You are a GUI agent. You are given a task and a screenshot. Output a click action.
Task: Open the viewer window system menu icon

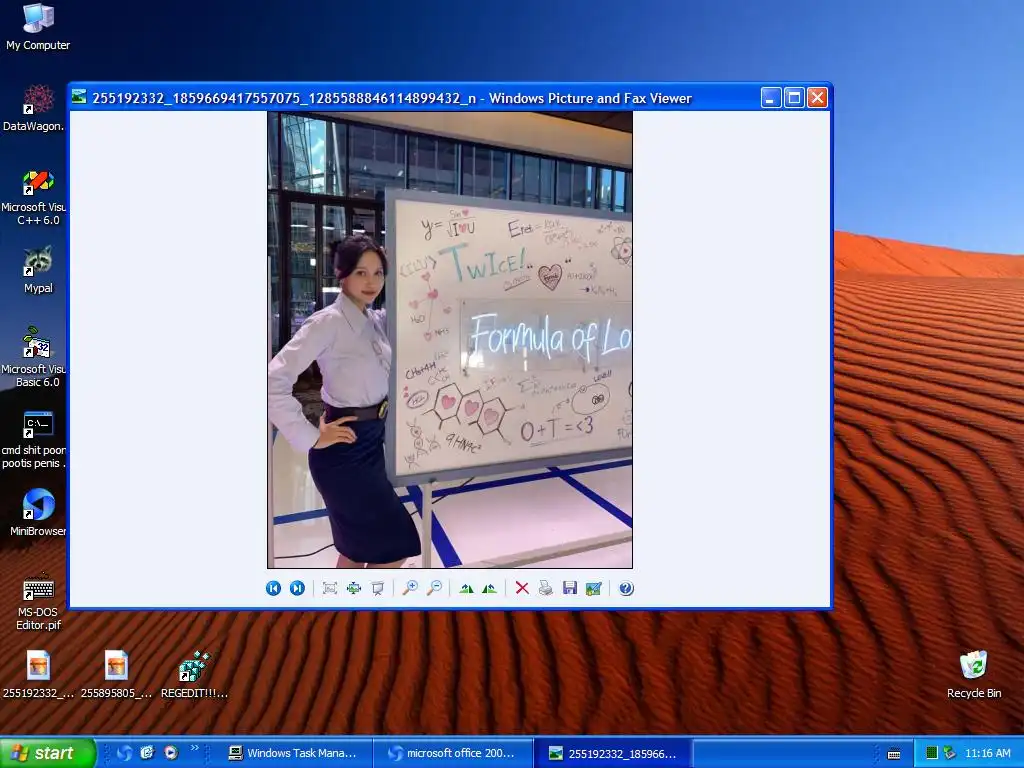79,97
